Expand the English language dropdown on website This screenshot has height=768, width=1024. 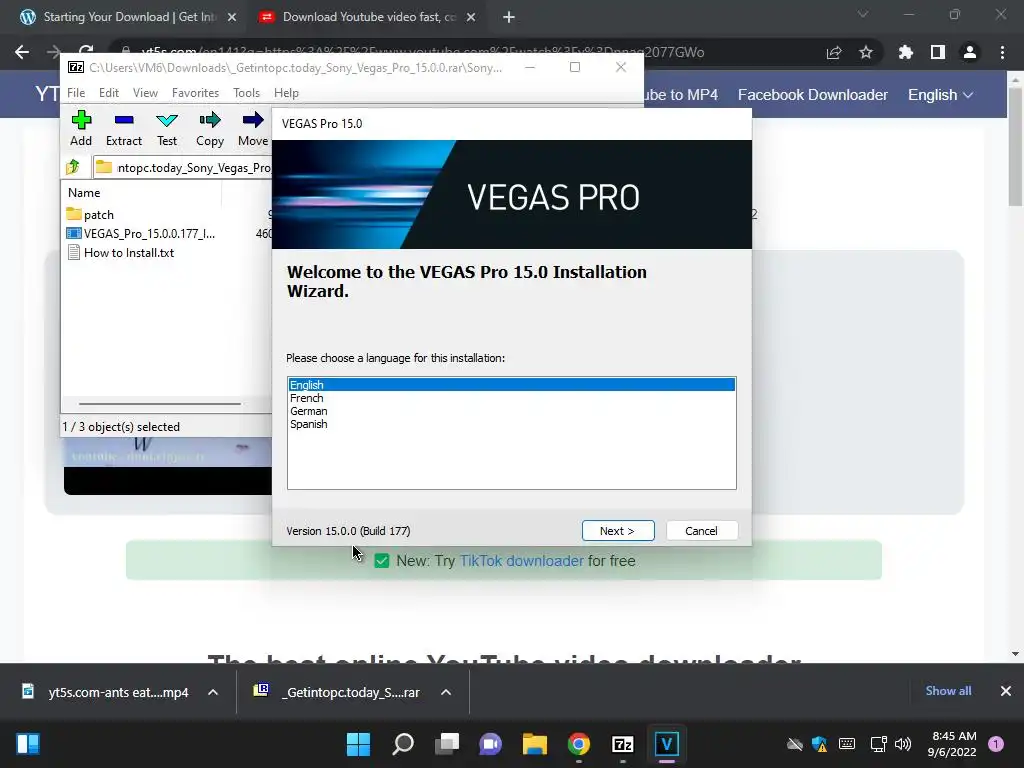[940, 95]
